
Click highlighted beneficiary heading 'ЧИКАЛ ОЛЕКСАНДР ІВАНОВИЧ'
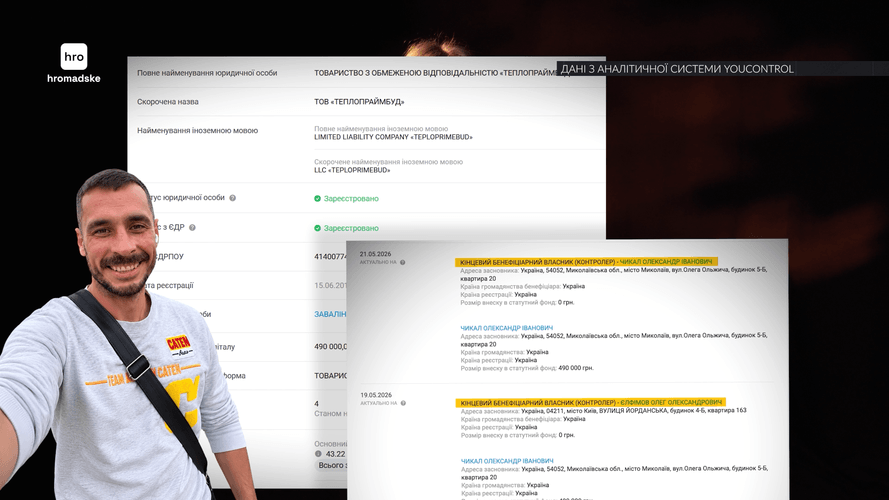coord(586,262)
